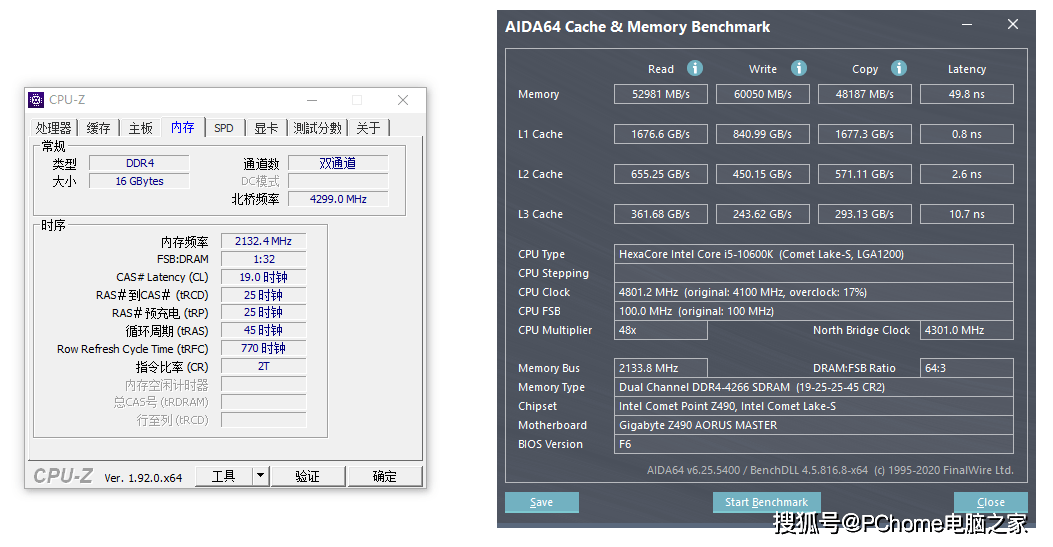
Task: Click the L2 Cache Latency 2.6 ns
Action: pyautogui.click(x=967, y=174)
